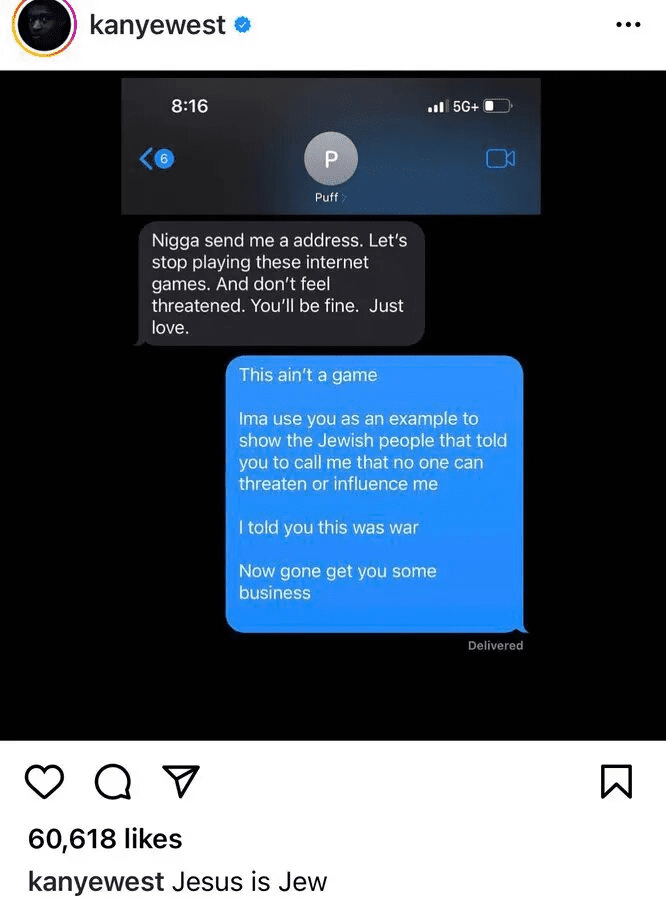Viewport: 666px width, 900px height.
Task: Tap the blue back chevron arrow
Action: click(x=146, y=158)
